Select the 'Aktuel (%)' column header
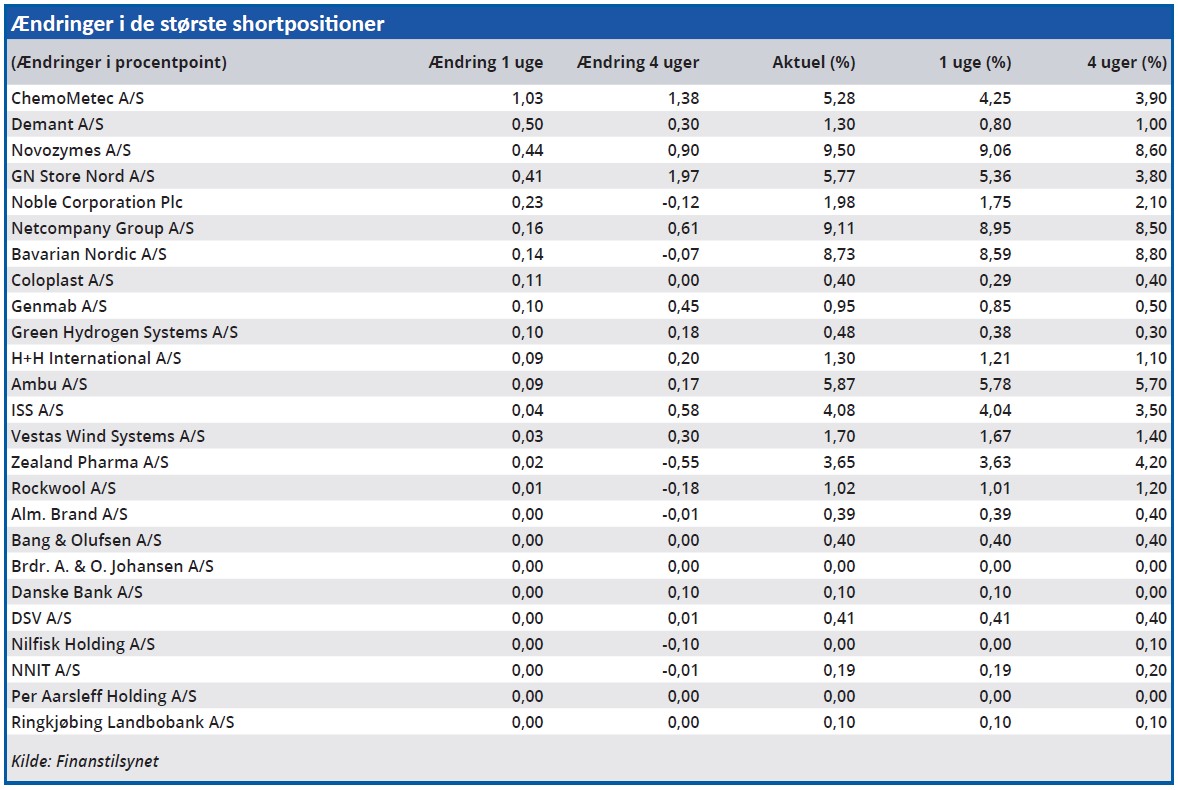 point(813,62)
